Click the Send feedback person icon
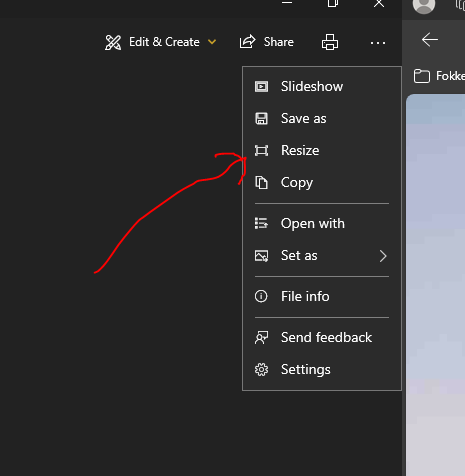Screen dimensions: 465x476 261,337
